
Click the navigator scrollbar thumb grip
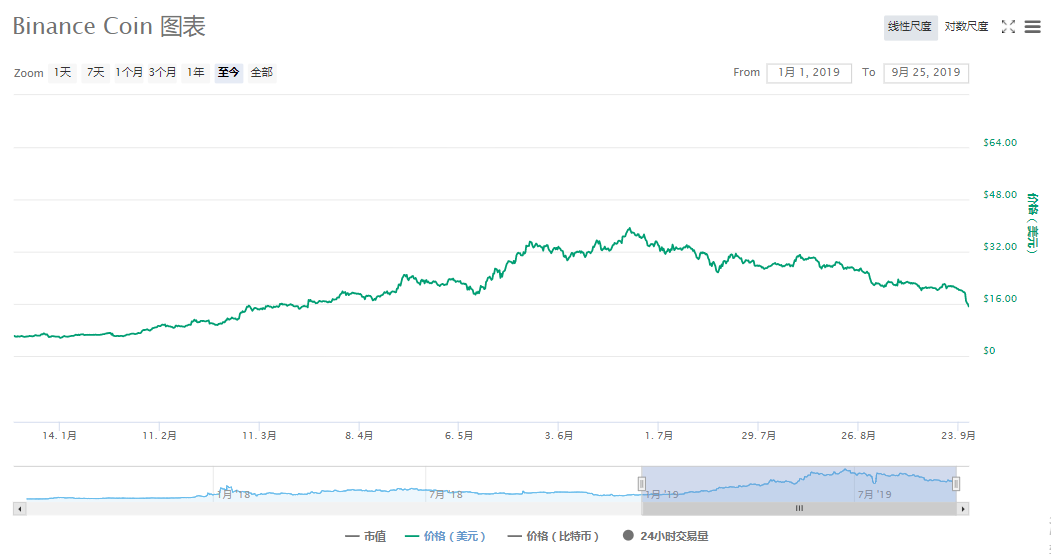[x=799, y=509]
